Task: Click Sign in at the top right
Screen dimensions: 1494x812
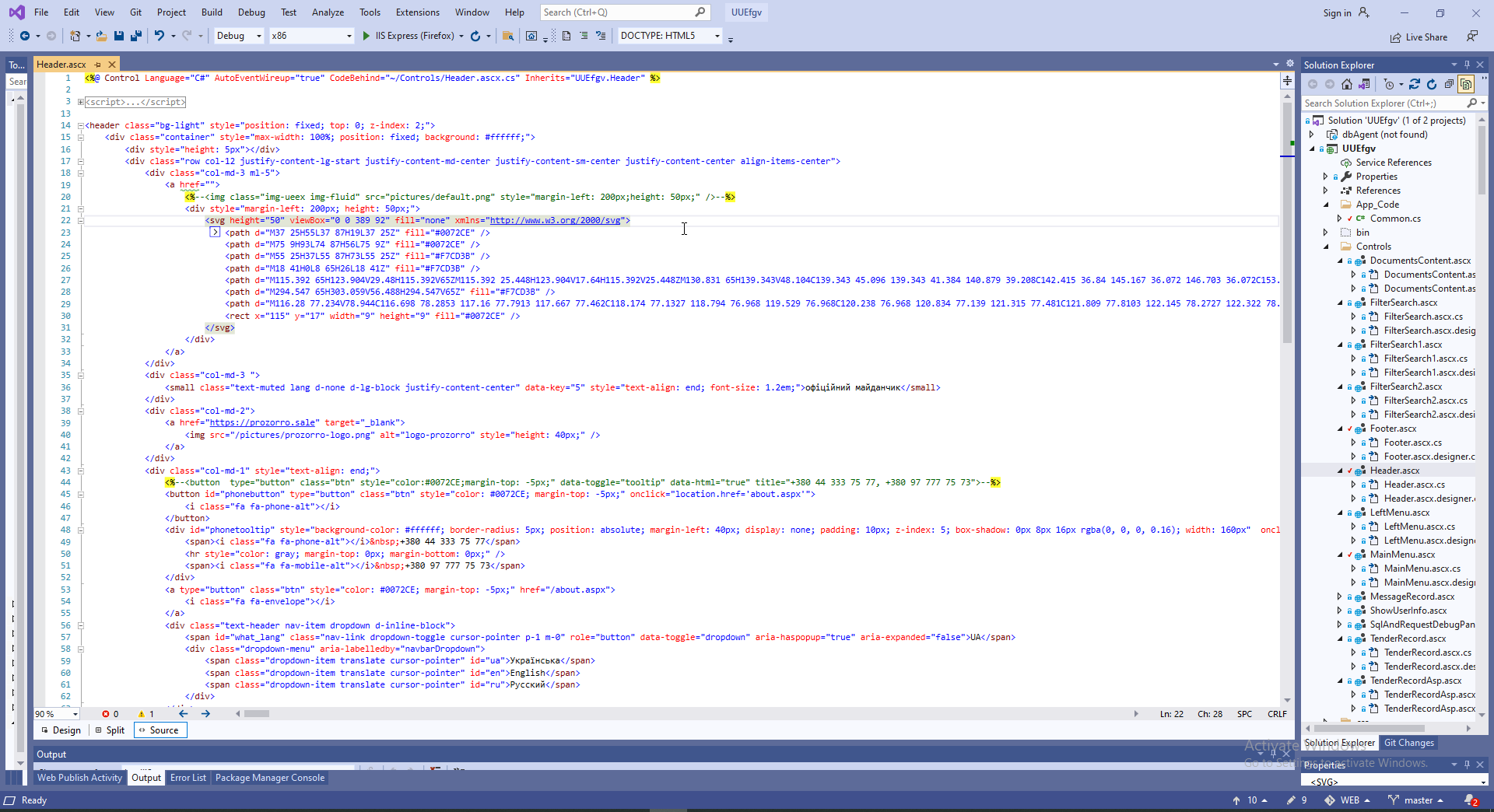Action: (x=1337, y=13)
